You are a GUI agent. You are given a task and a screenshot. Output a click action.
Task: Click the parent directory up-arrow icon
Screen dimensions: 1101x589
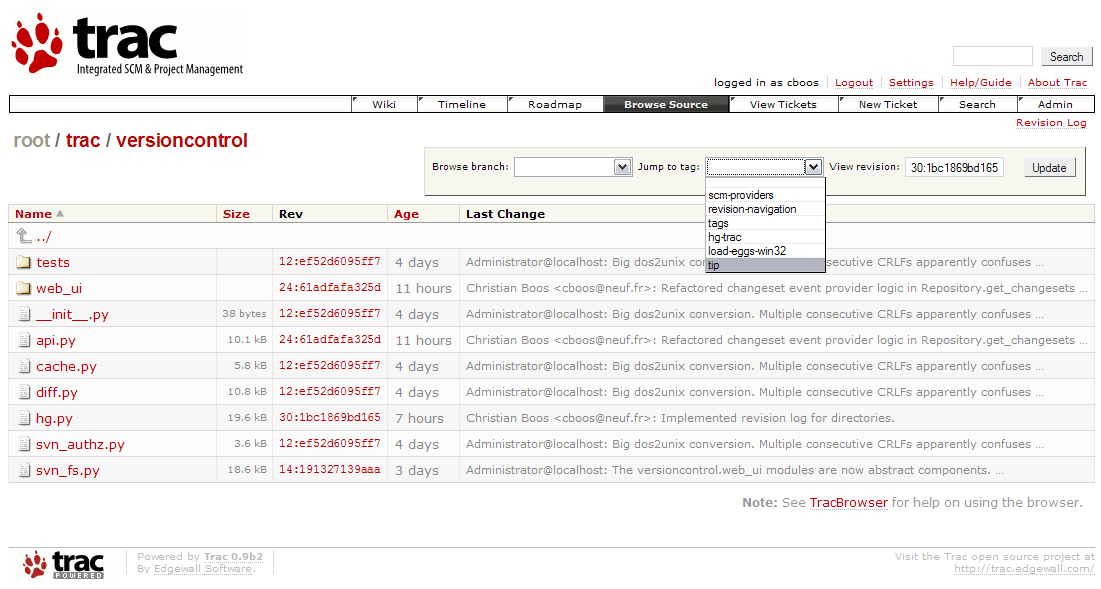tap(24, 236)
